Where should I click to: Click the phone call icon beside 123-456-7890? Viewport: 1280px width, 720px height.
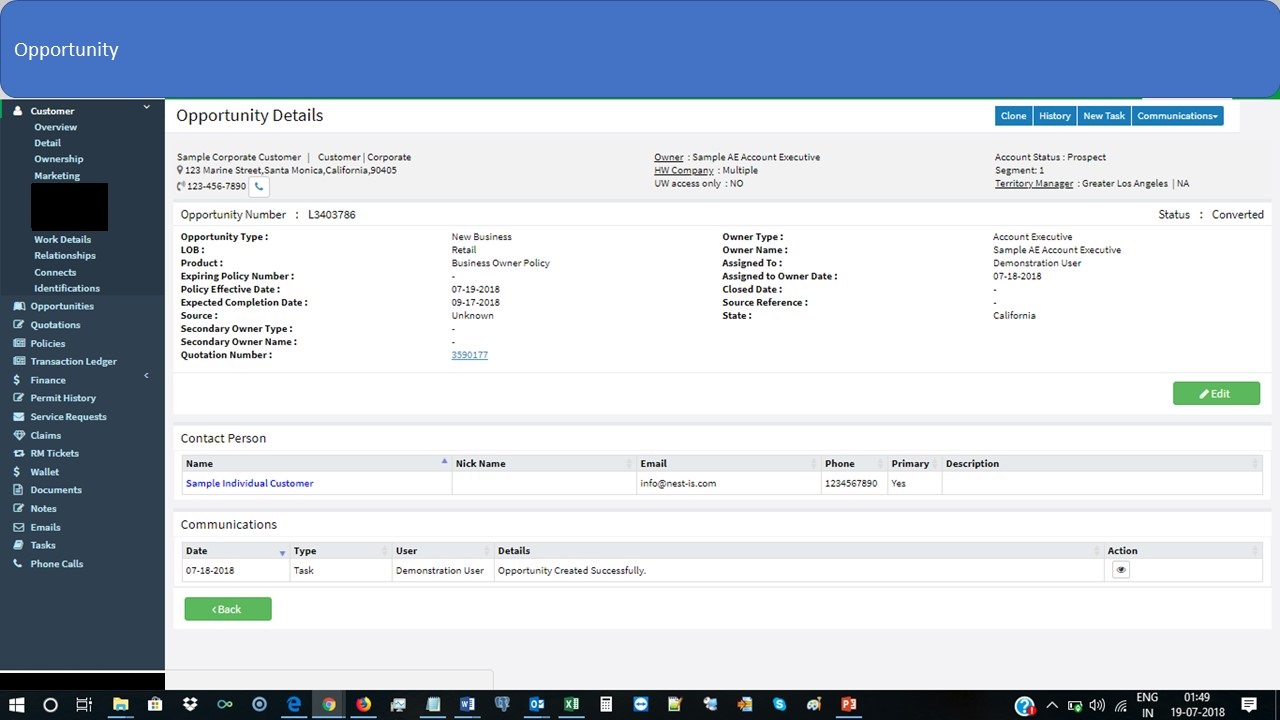(259, 186)
